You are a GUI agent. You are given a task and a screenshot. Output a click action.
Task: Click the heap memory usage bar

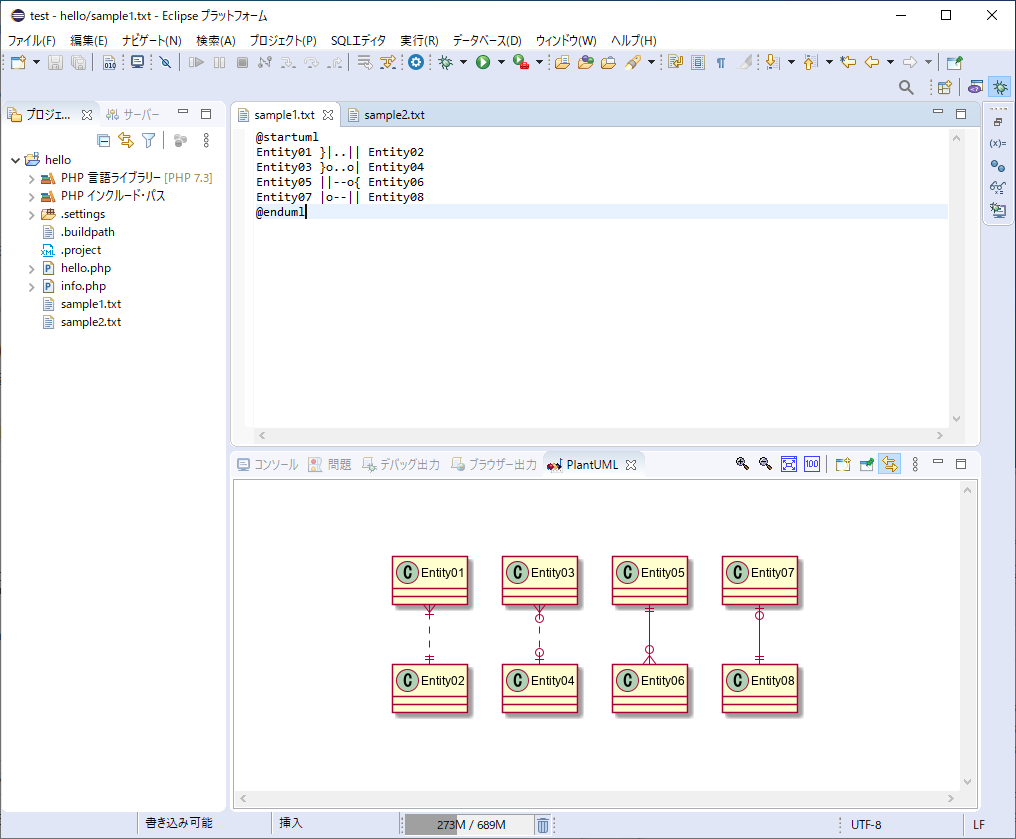468,825
